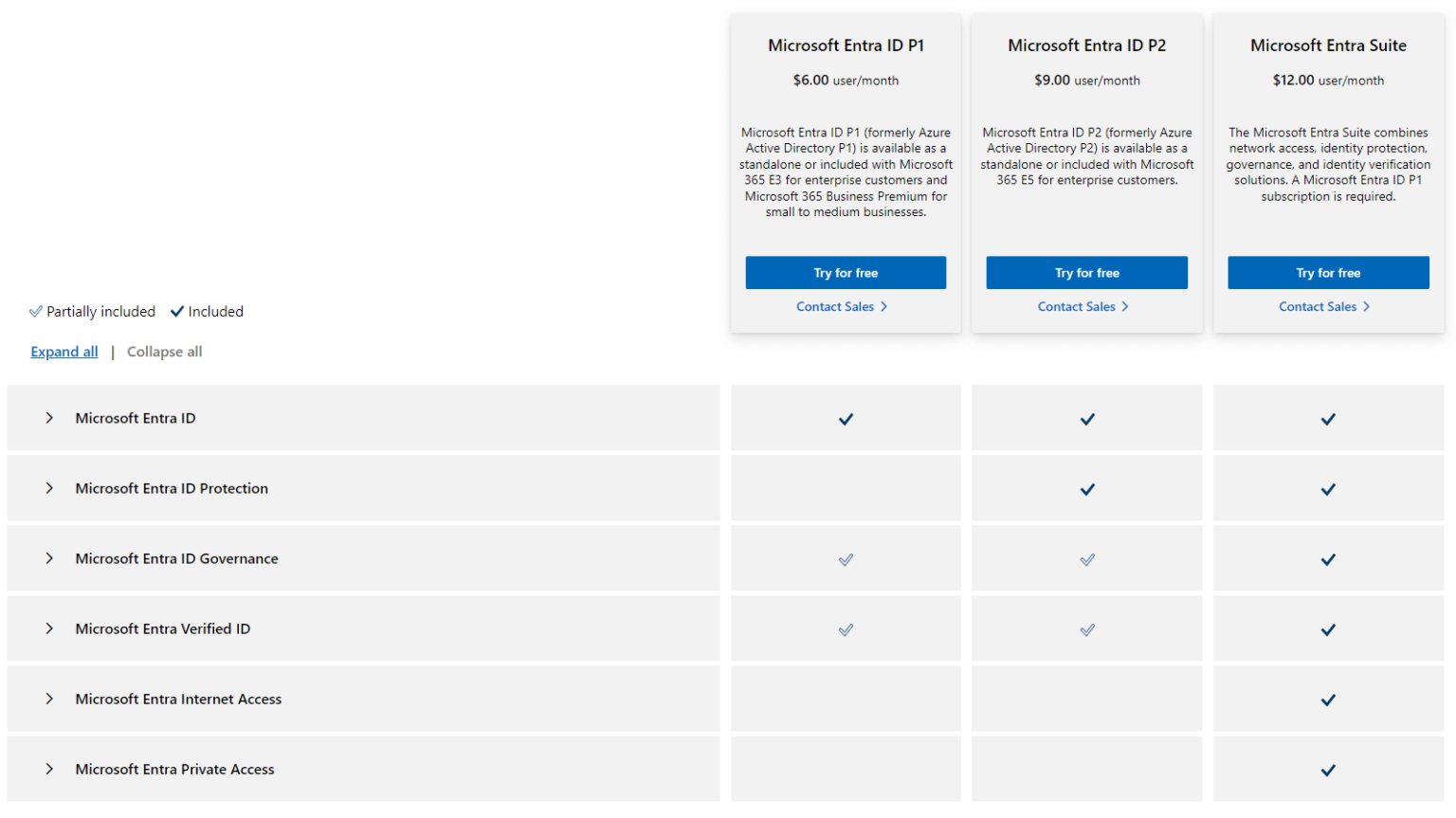
Task: Click the checkmark for Entra Private Access under Entra Suite
Action: tap(1329, 770)
